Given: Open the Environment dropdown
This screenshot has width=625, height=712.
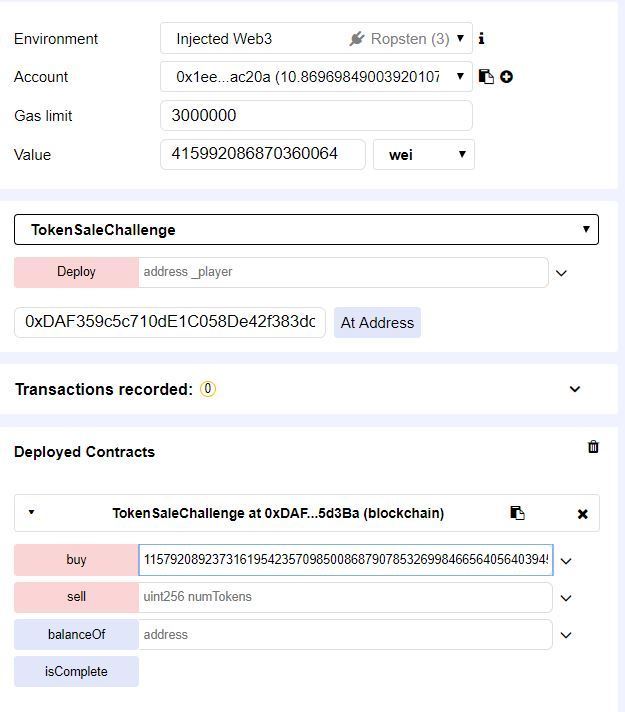Looking at the screenshot, I should click(316, 39).
